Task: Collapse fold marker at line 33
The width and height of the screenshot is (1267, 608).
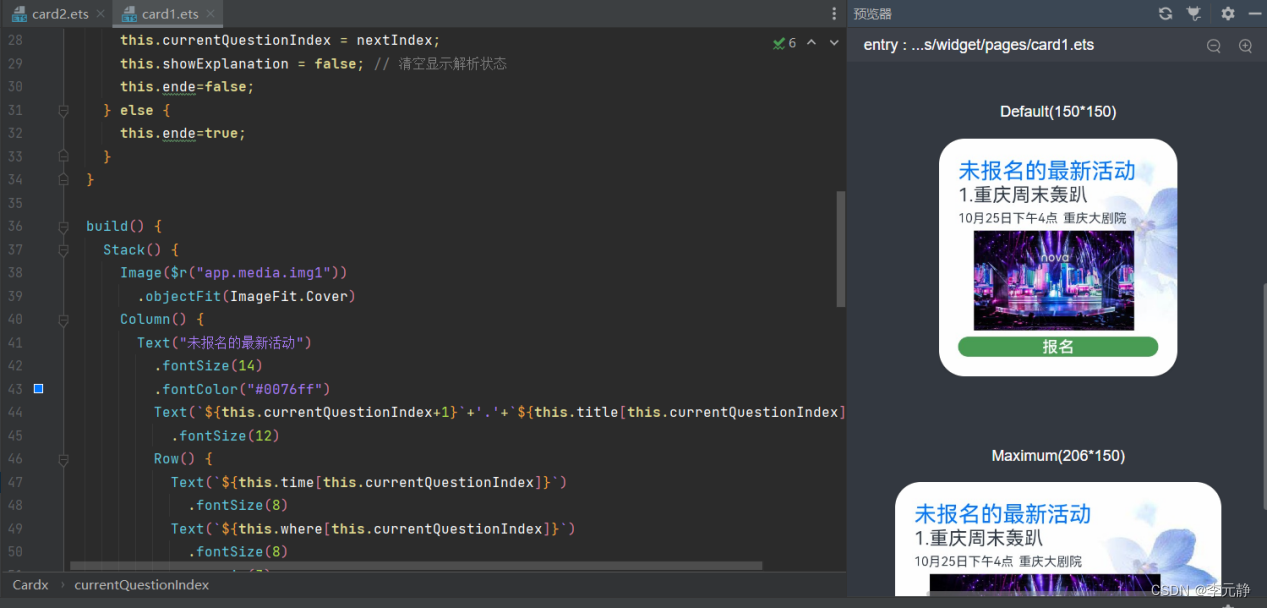Action: pyautogui.click(x=64, y=157)
